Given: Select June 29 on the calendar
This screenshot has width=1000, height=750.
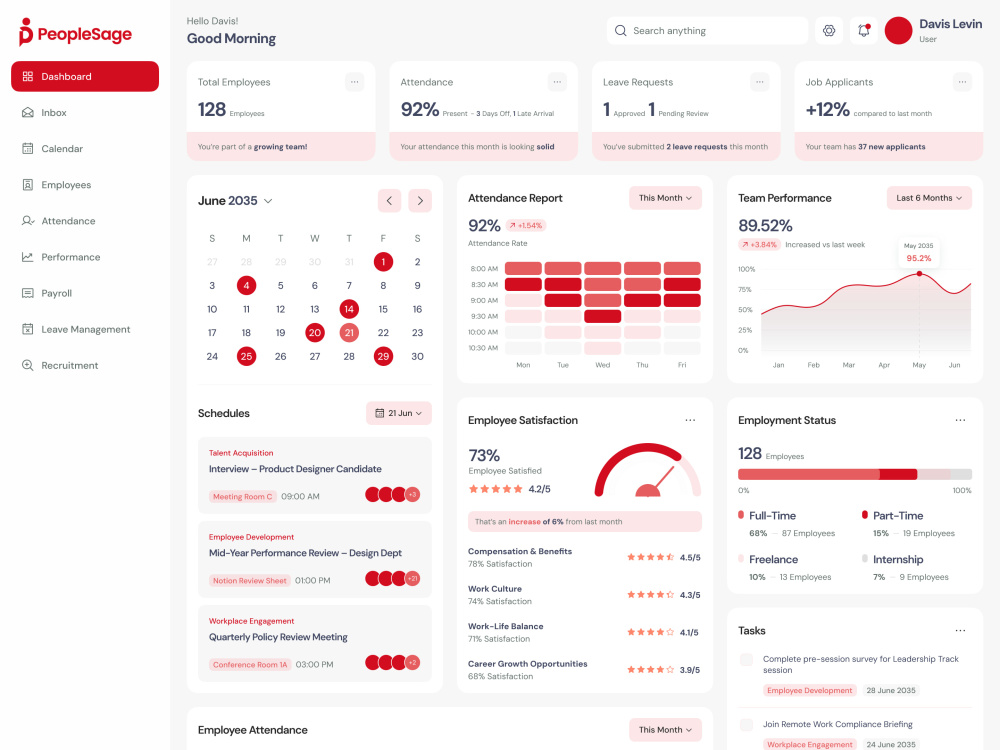Looking at the screenshot, I should (383, 357).
